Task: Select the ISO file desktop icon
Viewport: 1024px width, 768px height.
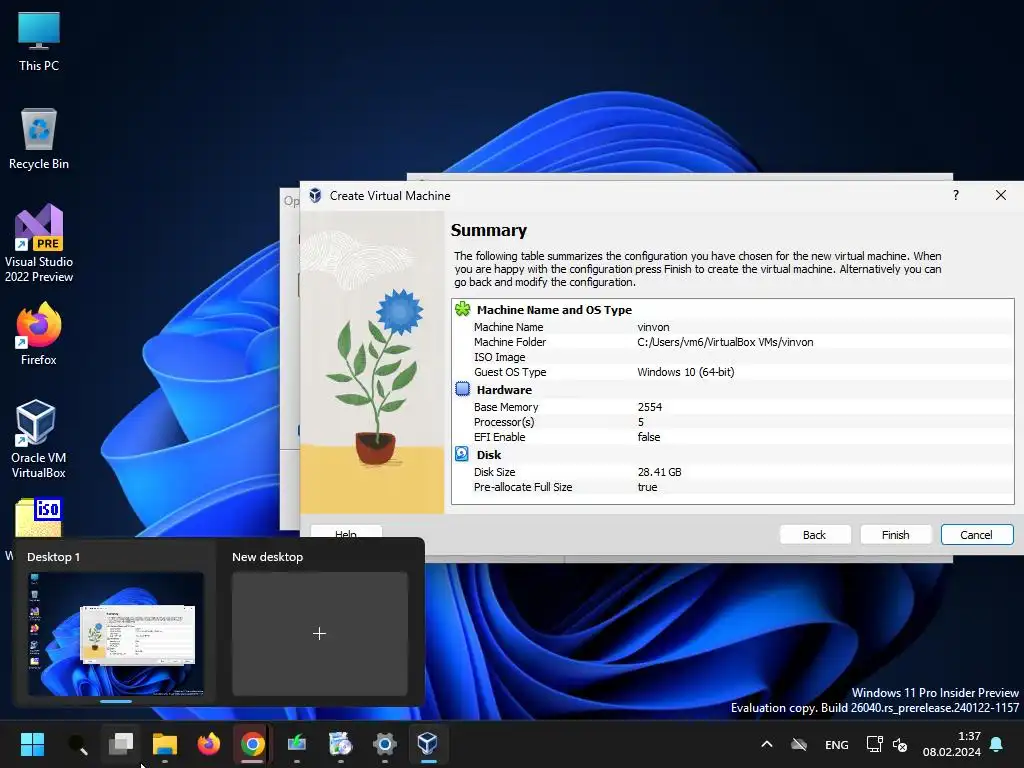Action: click(39, 517)
